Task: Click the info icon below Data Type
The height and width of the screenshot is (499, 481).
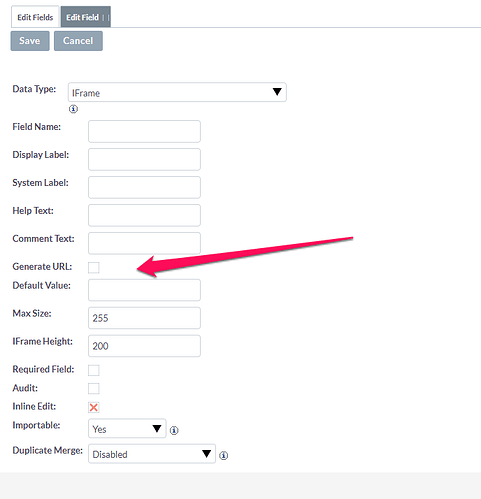Action: point(73,109)
